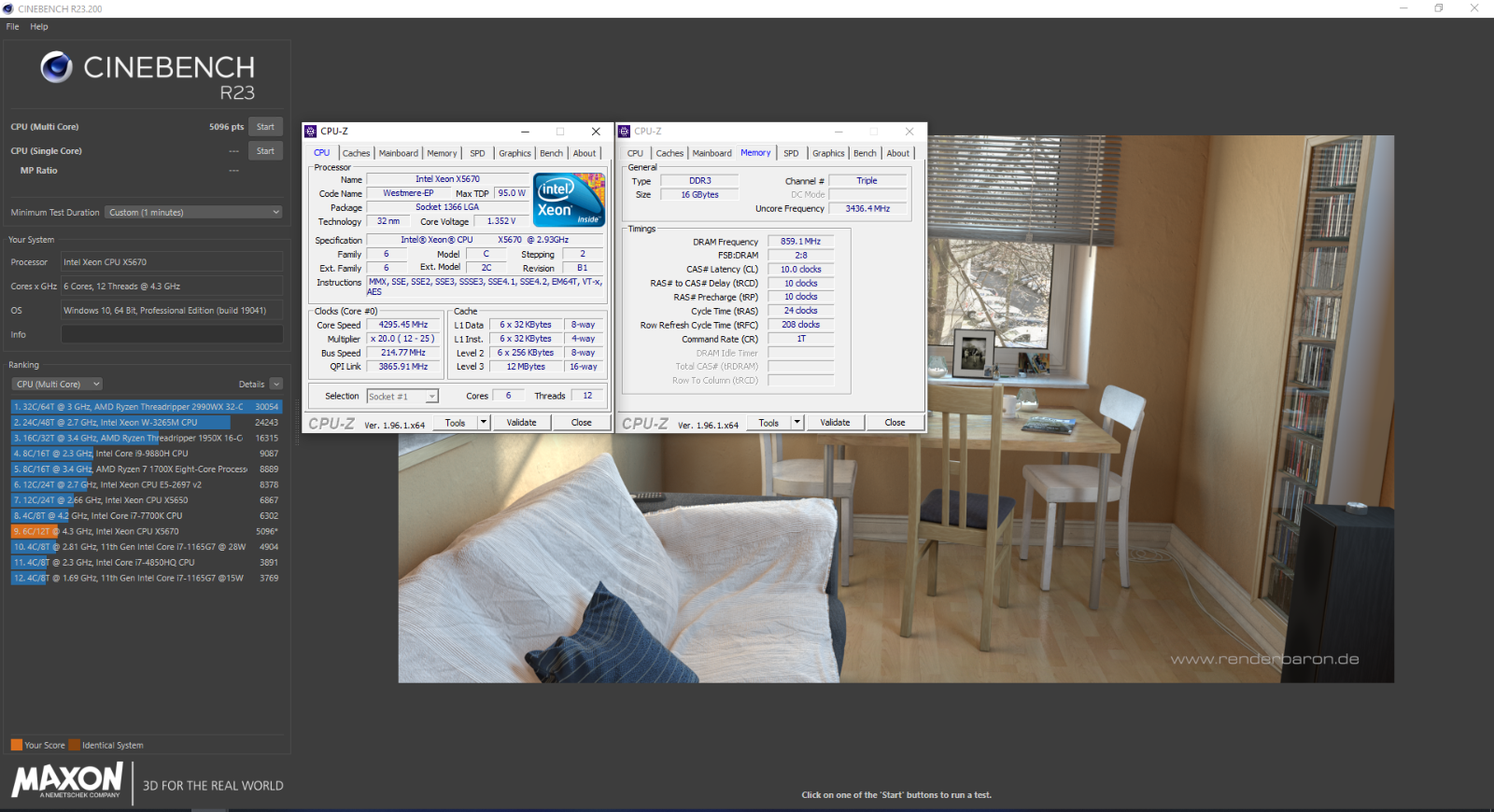Close the left CPU-Z window with X
This screenshot has width=1494, height=812.
pyautogui.click(x=596, y=132)
